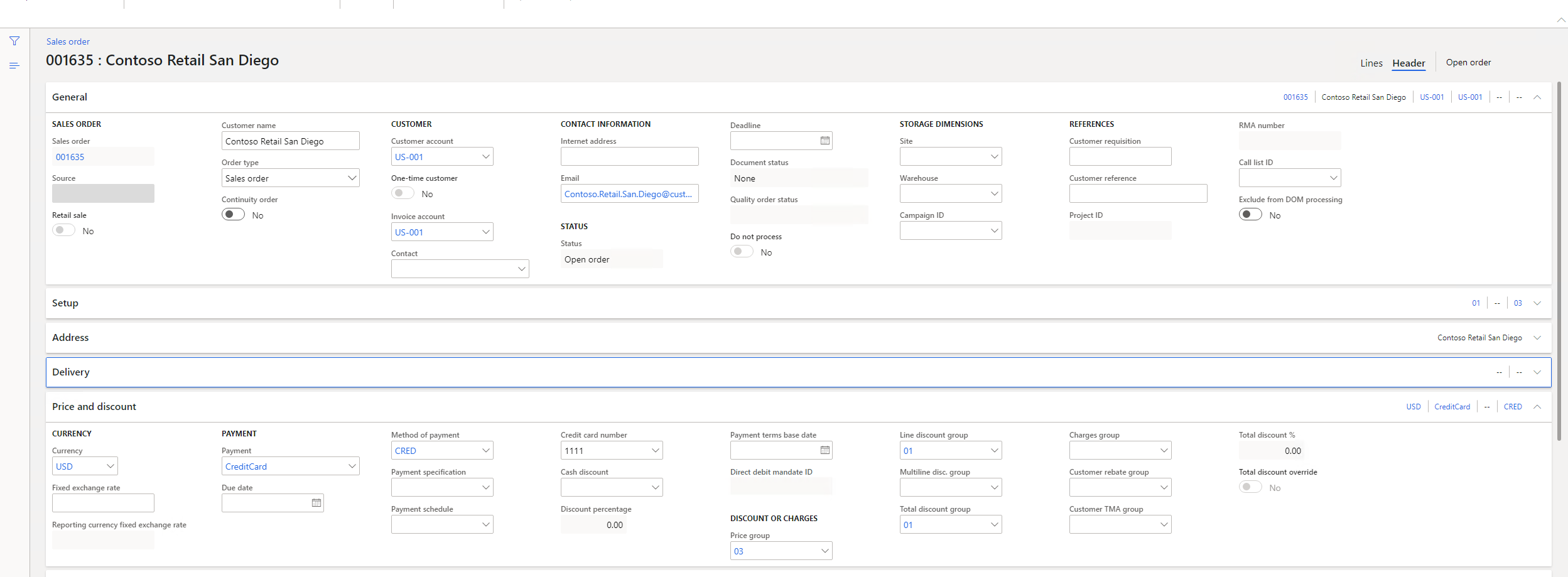Toggle the Do not process switch
Viewport: 1568px width, 577px height.
pos(742,252)
